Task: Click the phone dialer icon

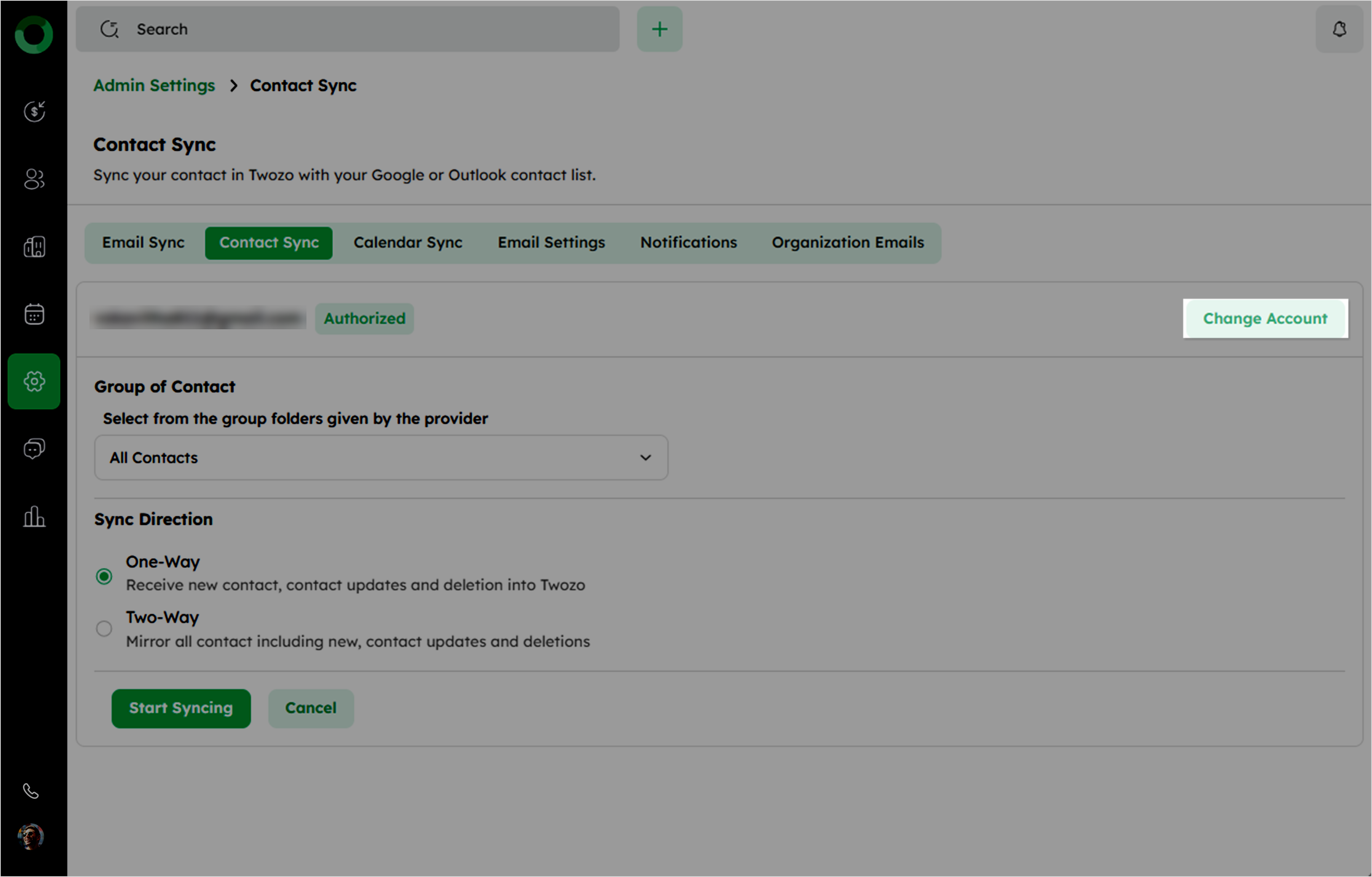Action: (31, 791)
